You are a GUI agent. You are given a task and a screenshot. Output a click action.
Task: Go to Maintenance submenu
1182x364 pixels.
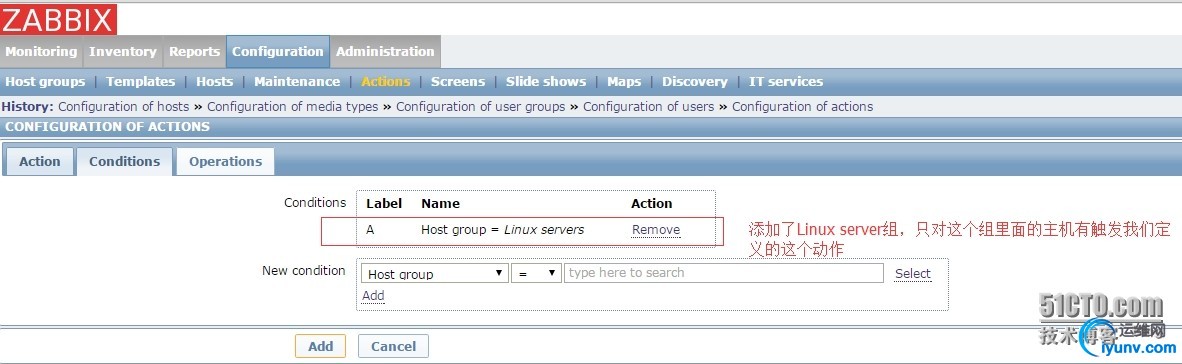297,81
